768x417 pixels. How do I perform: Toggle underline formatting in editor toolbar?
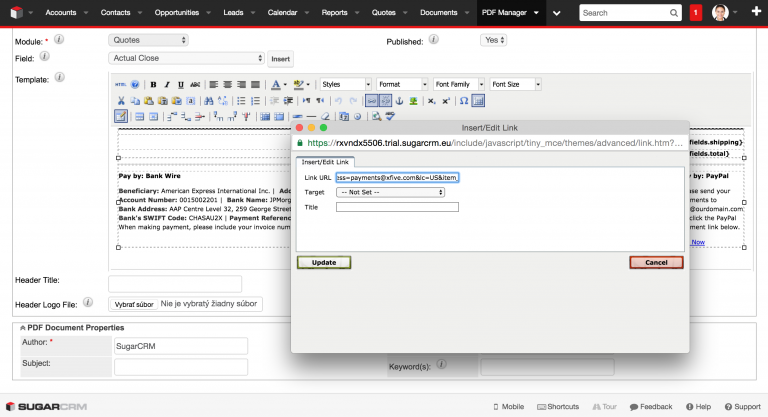181,84
